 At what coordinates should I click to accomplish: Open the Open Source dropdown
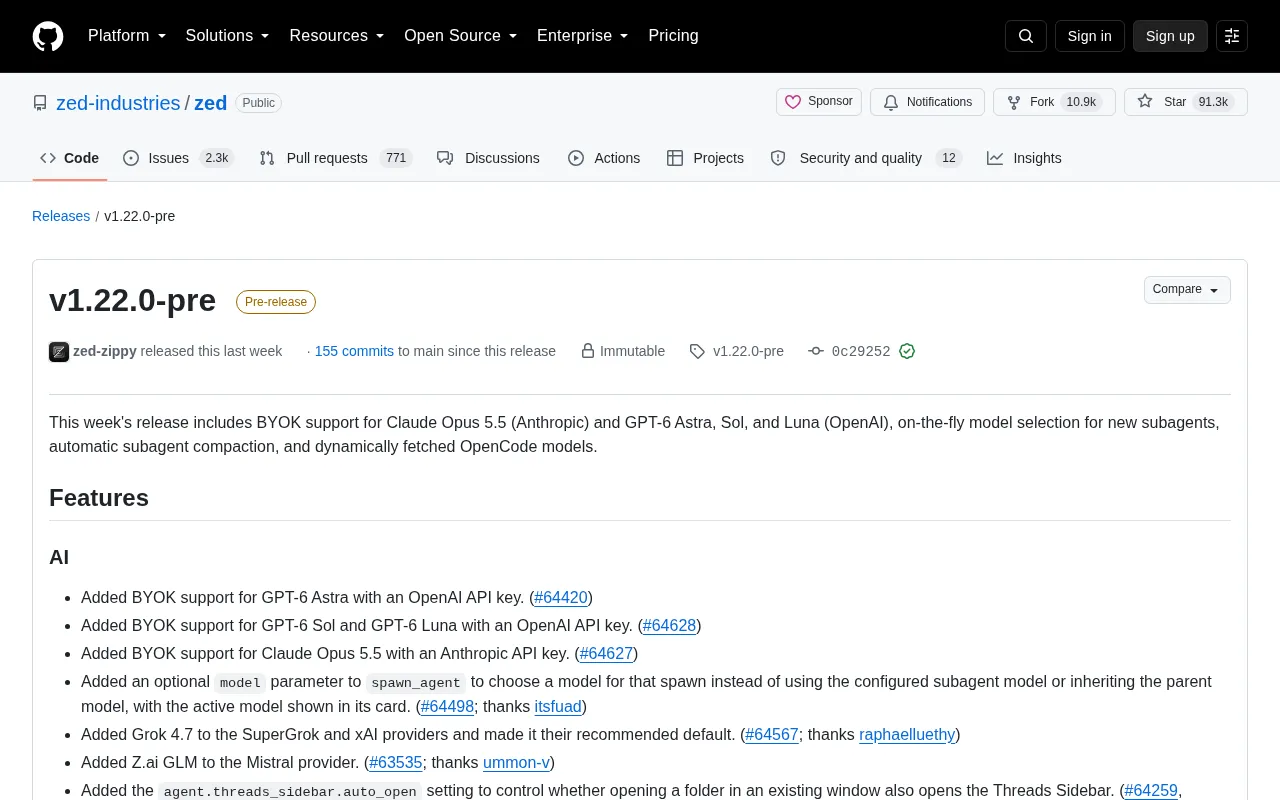tap(461, 36)
